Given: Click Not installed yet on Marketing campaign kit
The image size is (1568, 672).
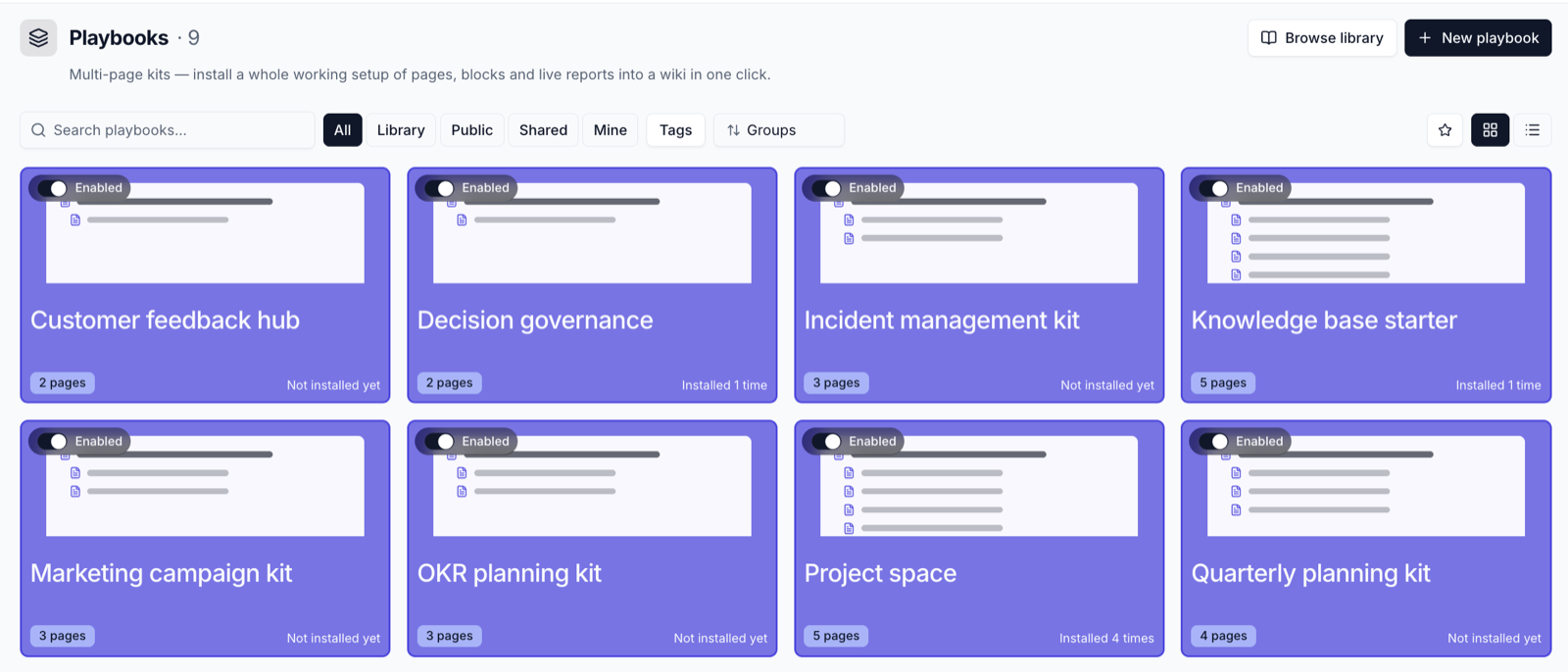Looking at the screenshot, I should (x=333, y=639).
